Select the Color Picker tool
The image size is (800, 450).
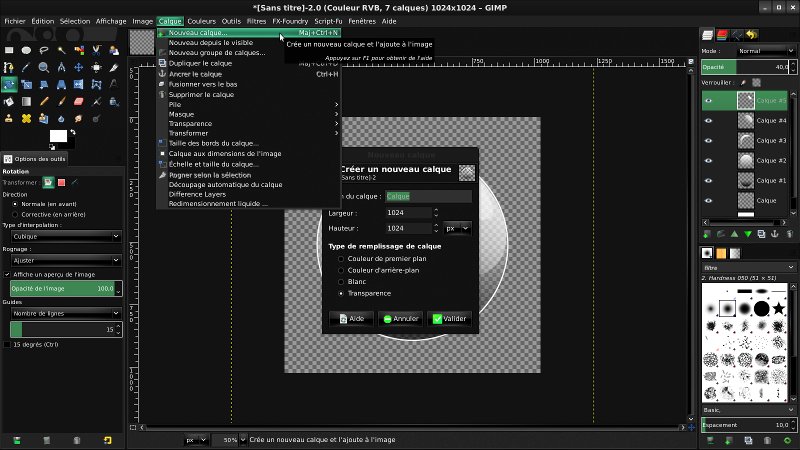[x=26, y=67]
